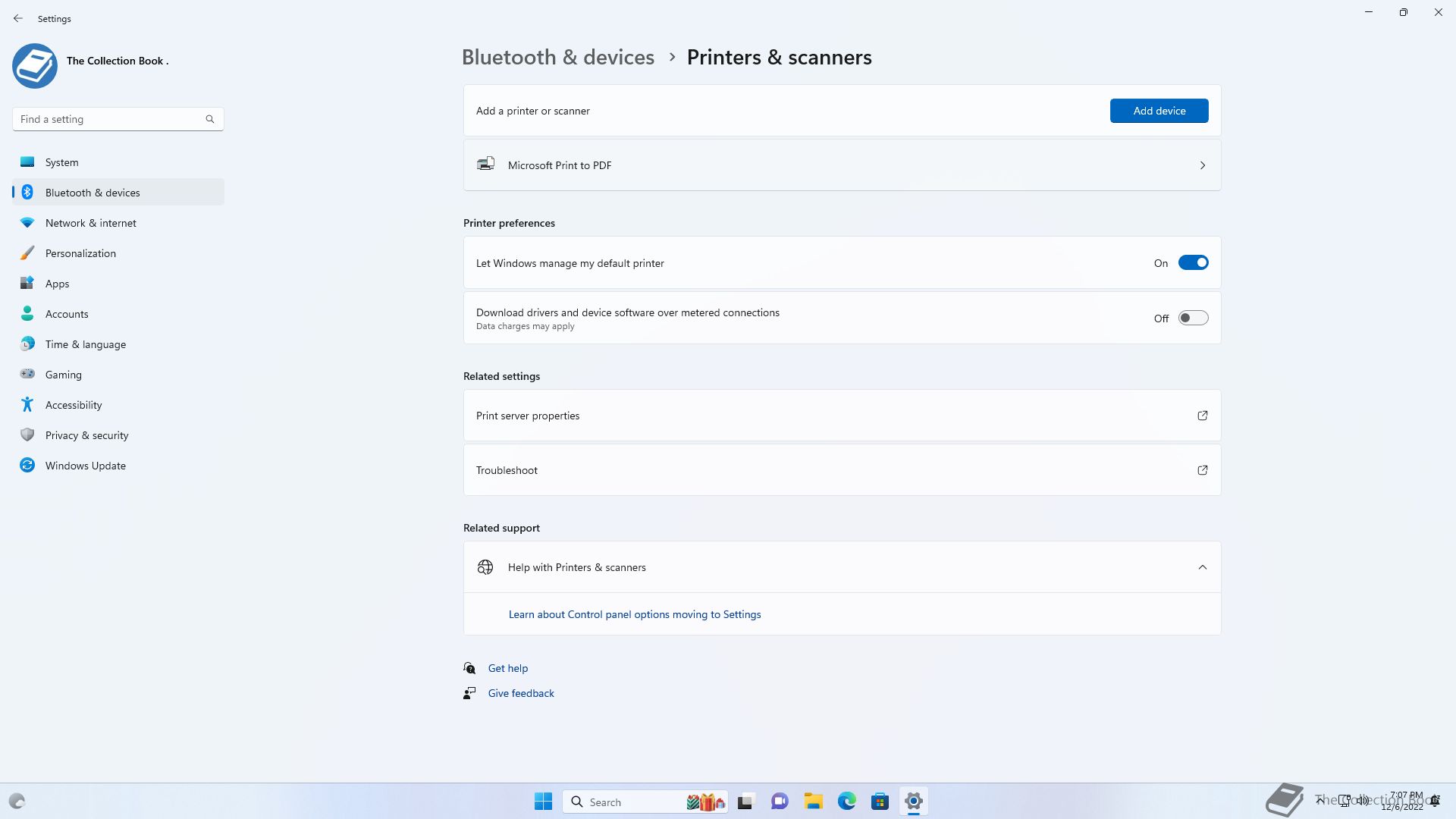Go to Windows Update
The width and height of the screenshot is (1456, 819).
(118, 466)
